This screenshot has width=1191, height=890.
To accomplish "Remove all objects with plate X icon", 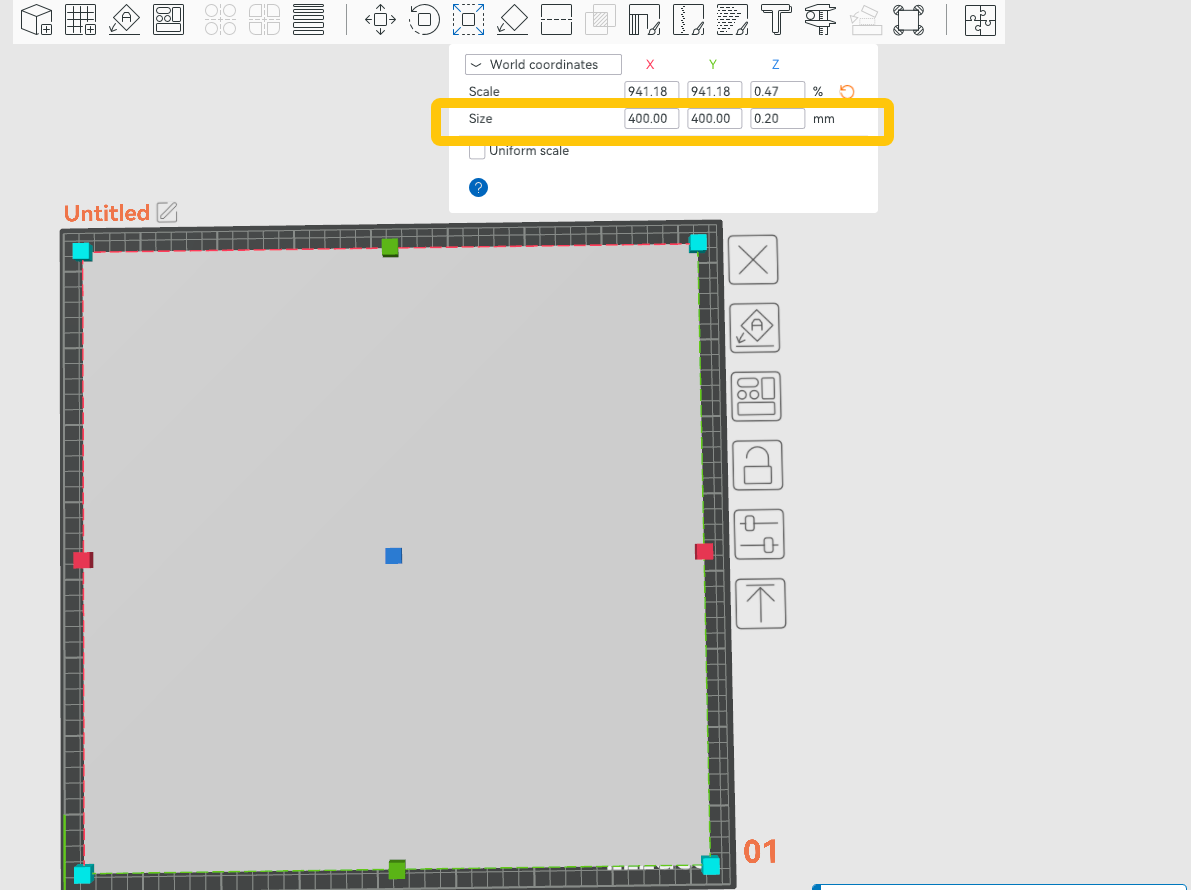I will click(x=753, y=260).
